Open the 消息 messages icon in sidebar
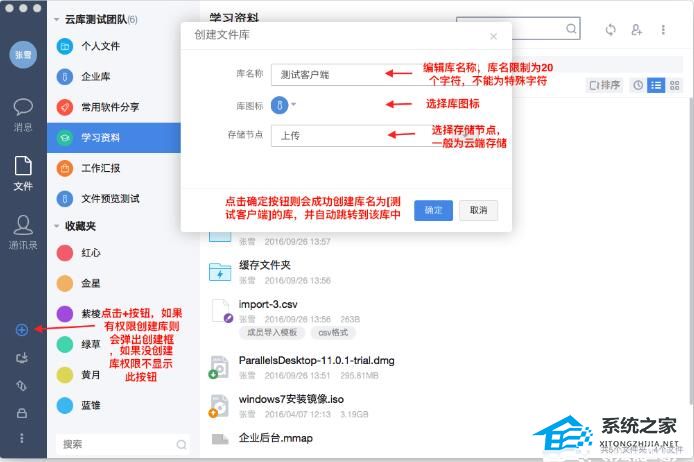The image size is (694, 462). [x=23, y=116]
